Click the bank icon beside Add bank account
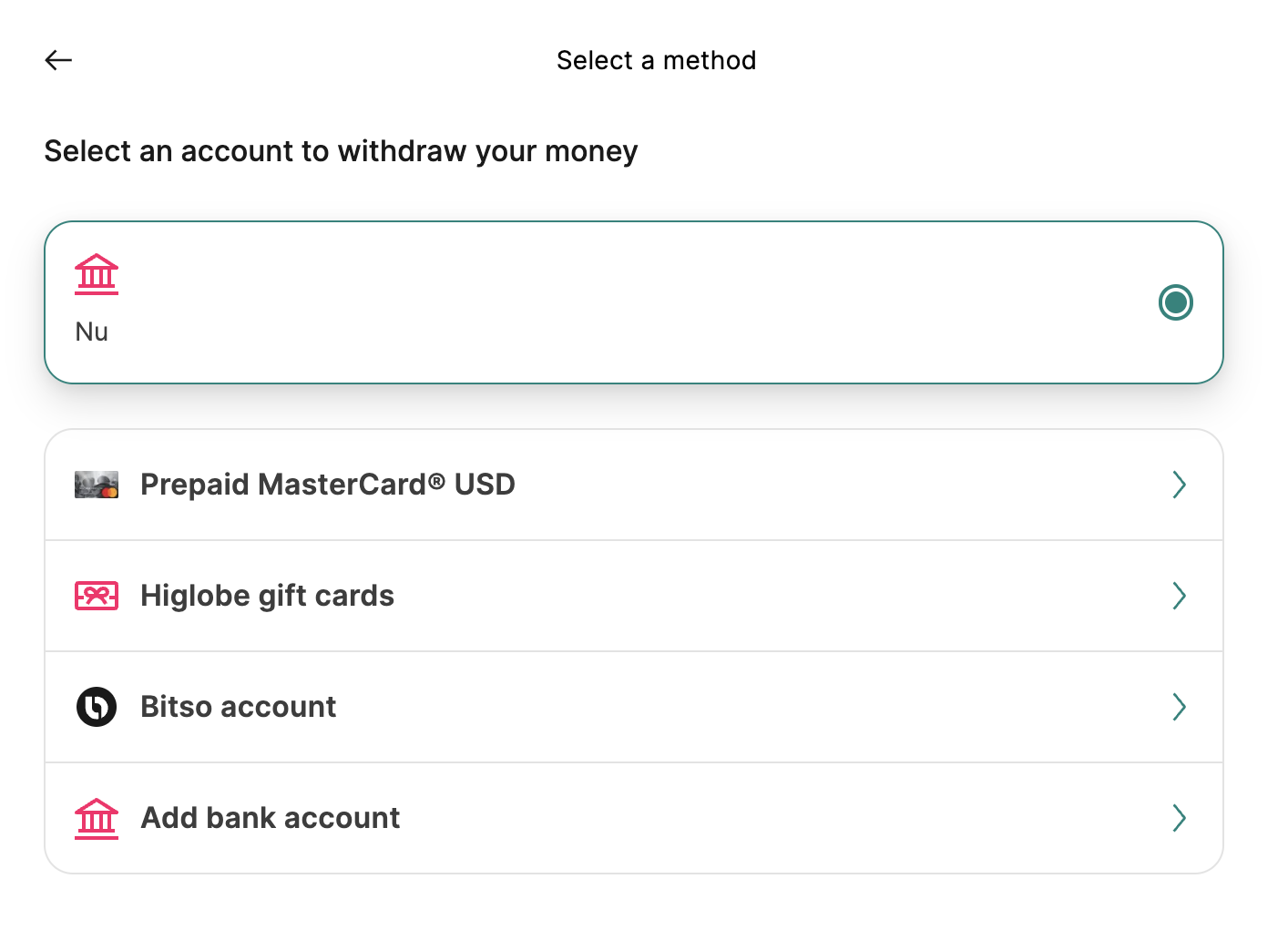This screenshot has width=1288, height=930. click(97, 818)
